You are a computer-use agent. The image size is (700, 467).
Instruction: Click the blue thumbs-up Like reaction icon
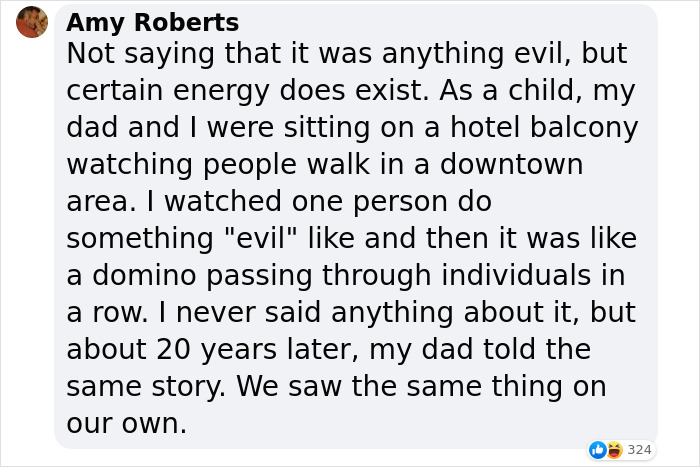(x=598, y=450)
